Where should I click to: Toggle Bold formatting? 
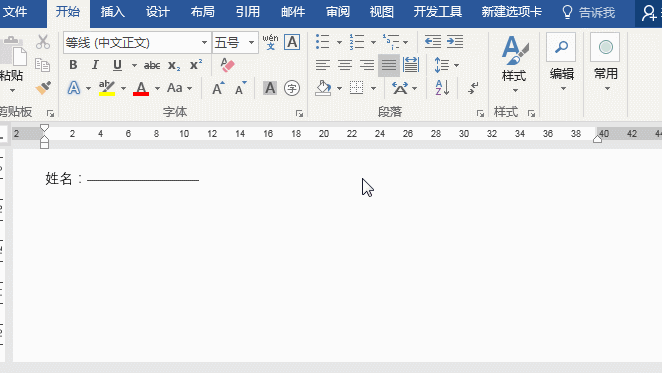[x=73, y=65]
